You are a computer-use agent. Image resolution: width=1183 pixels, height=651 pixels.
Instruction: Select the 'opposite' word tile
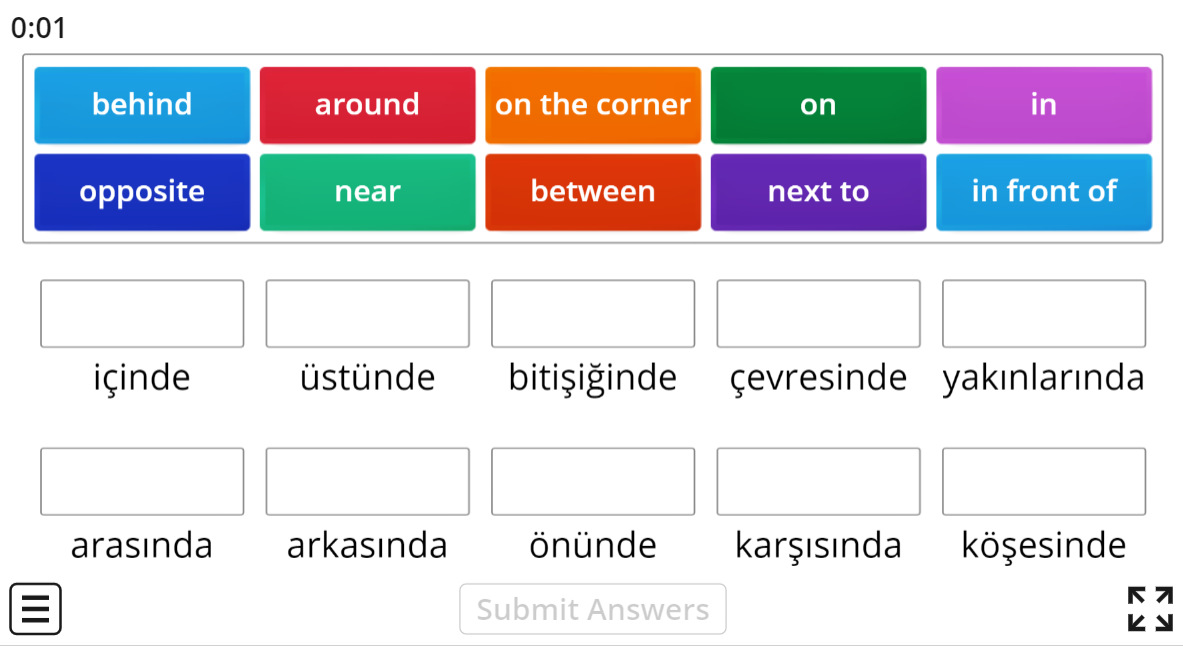[x=141, y=191]
